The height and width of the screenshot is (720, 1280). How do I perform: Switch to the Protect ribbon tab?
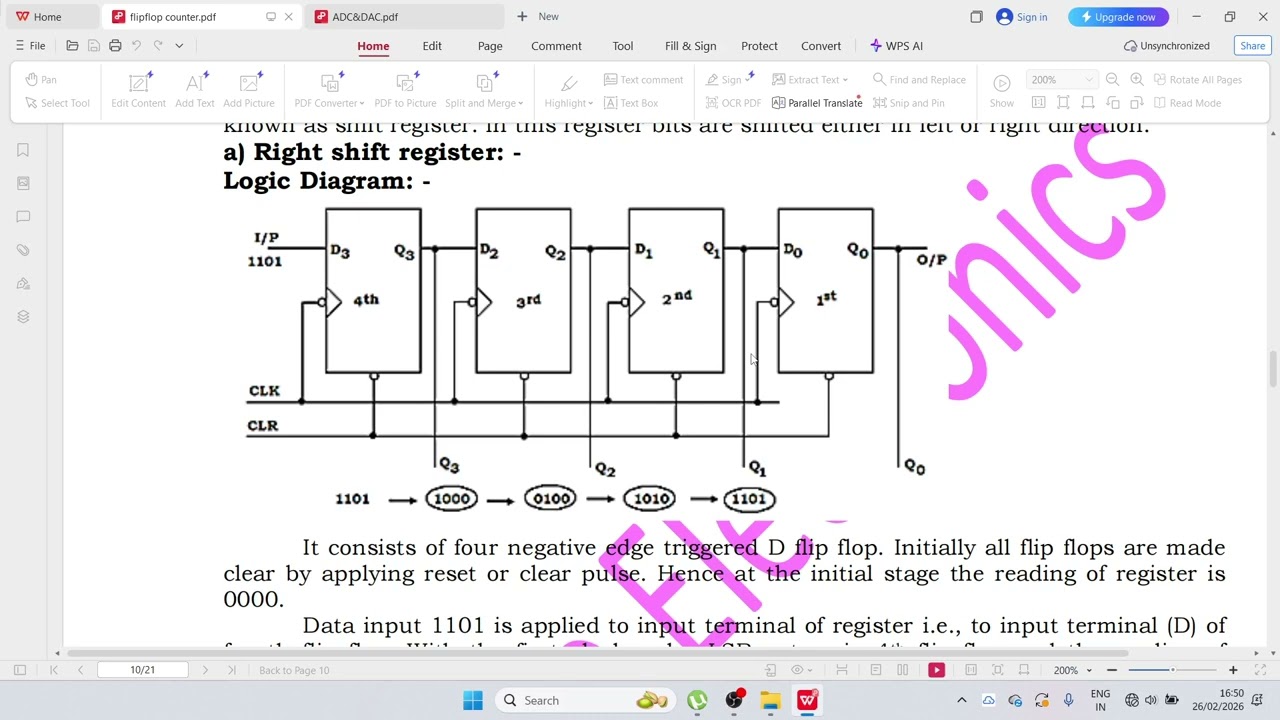[x=759, y=46]
